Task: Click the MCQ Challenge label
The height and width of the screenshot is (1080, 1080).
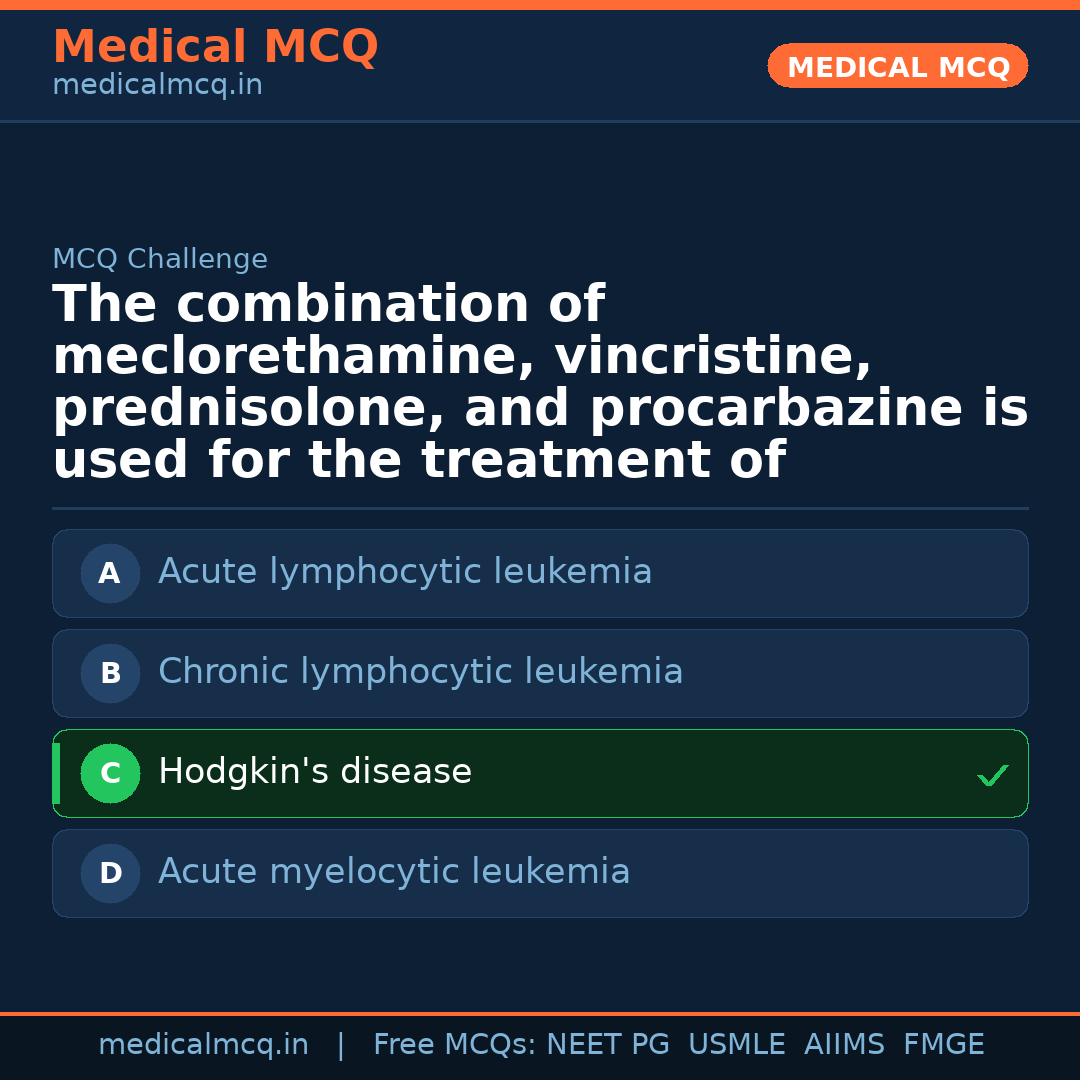Action: (160, 260)
